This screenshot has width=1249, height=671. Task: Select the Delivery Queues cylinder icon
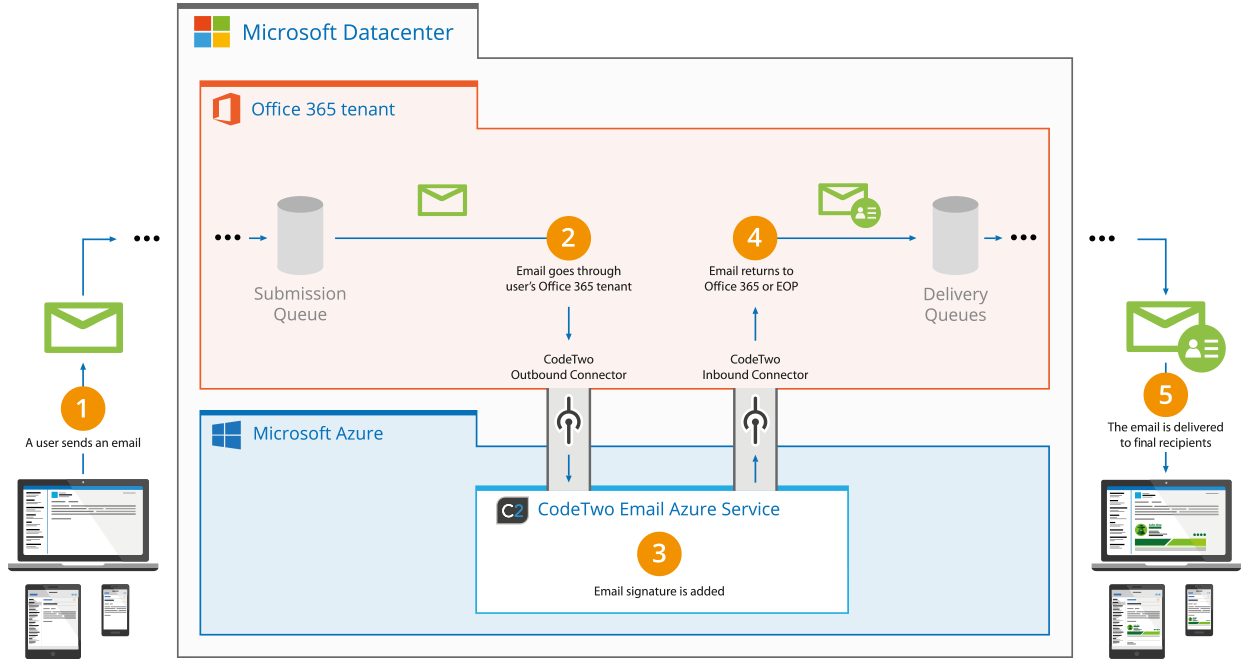point(955,236)
